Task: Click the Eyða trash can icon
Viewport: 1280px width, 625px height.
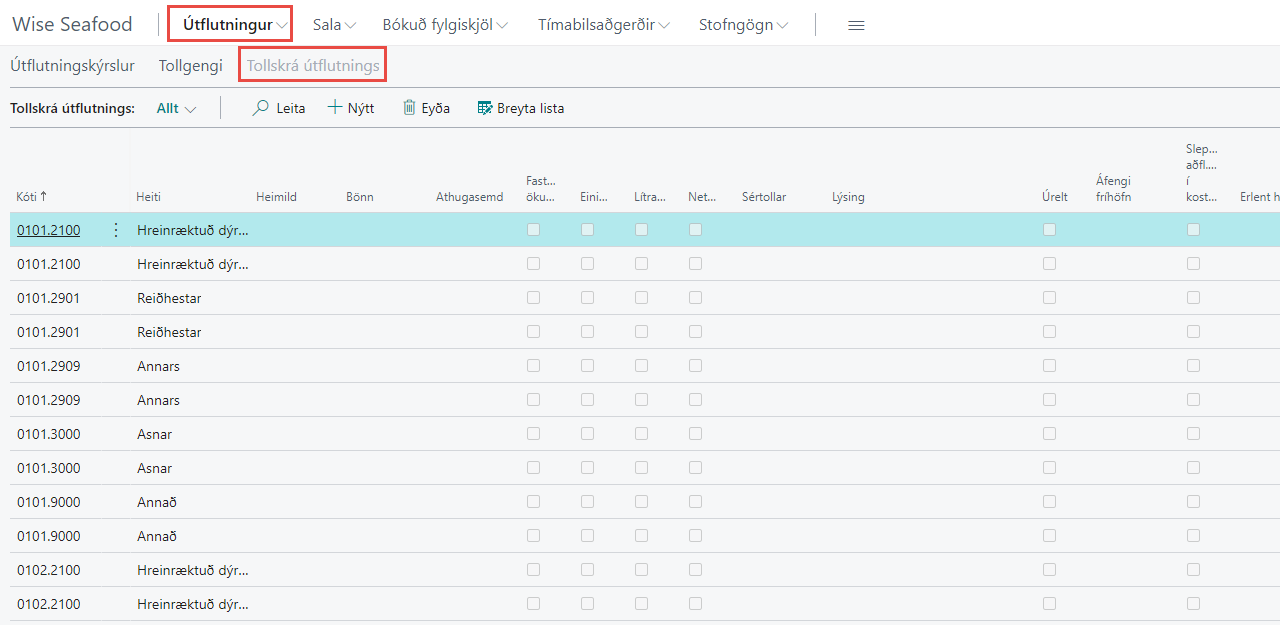Action: pyautogui.click(x=409, y=108)
